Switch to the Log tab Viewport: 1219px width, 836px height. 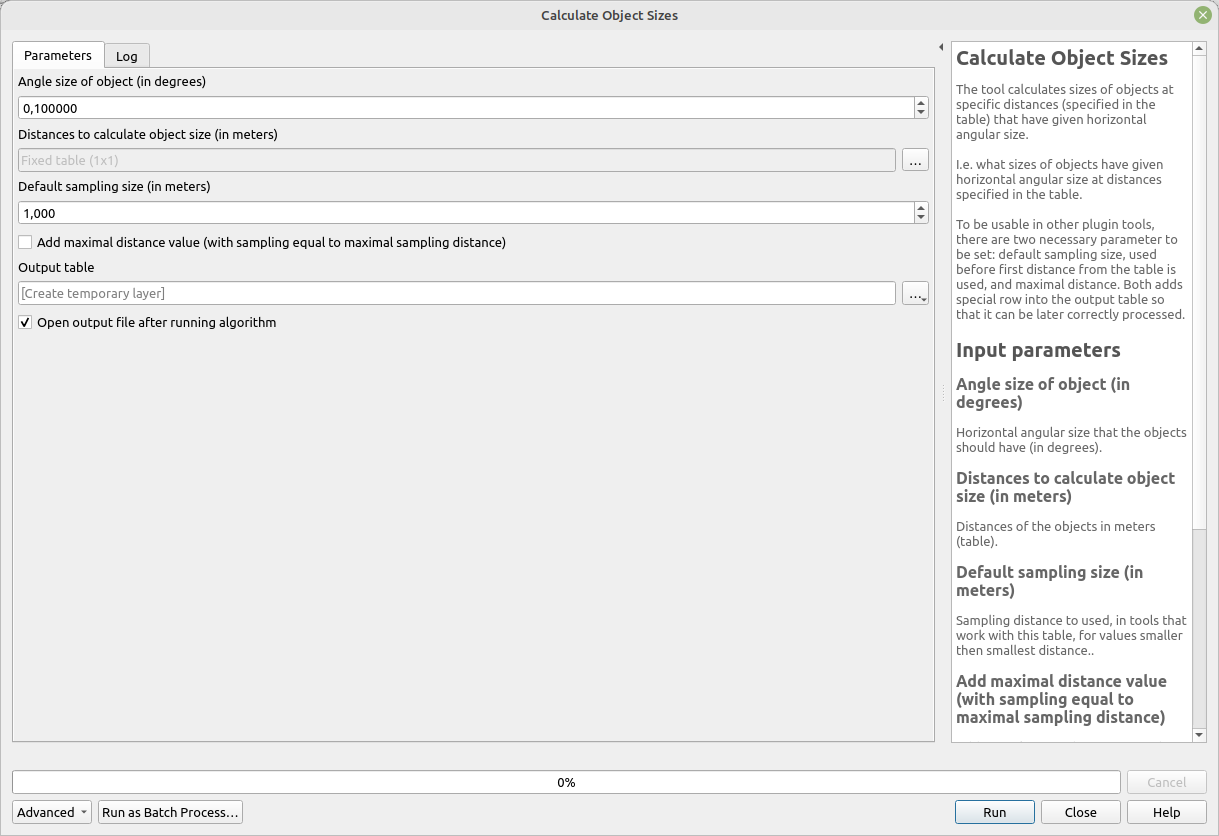click(126, 55)
